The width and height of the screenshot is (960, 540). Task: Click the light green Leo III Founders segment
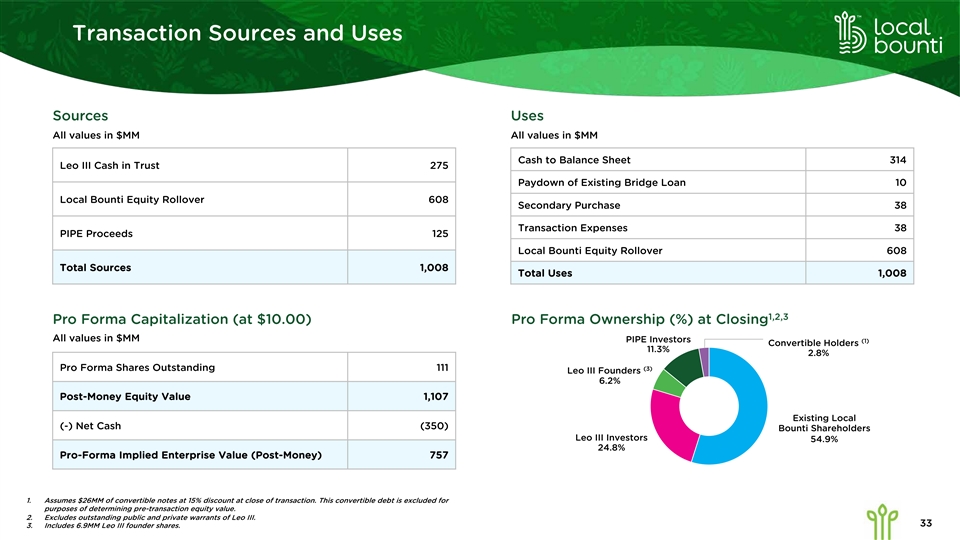point(667,383)
